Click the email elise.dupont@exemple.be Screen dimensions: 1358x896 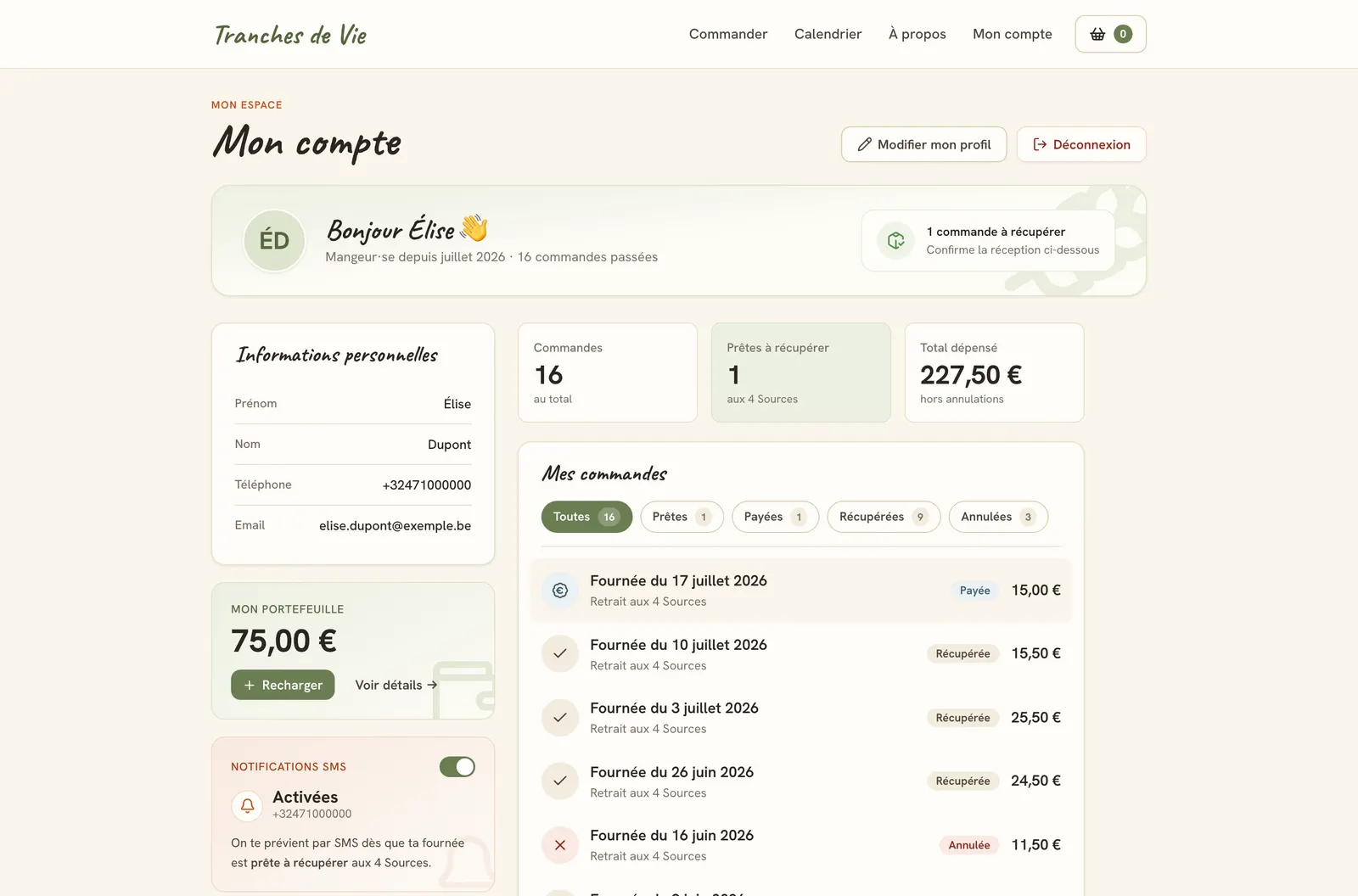(x=395, y=526)
